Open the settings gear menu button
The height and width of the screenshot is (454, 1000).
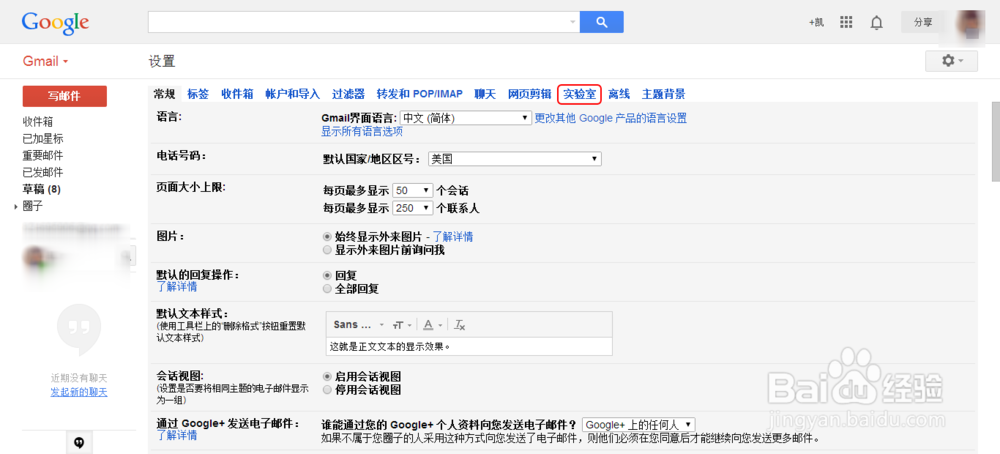coord(951,61)
